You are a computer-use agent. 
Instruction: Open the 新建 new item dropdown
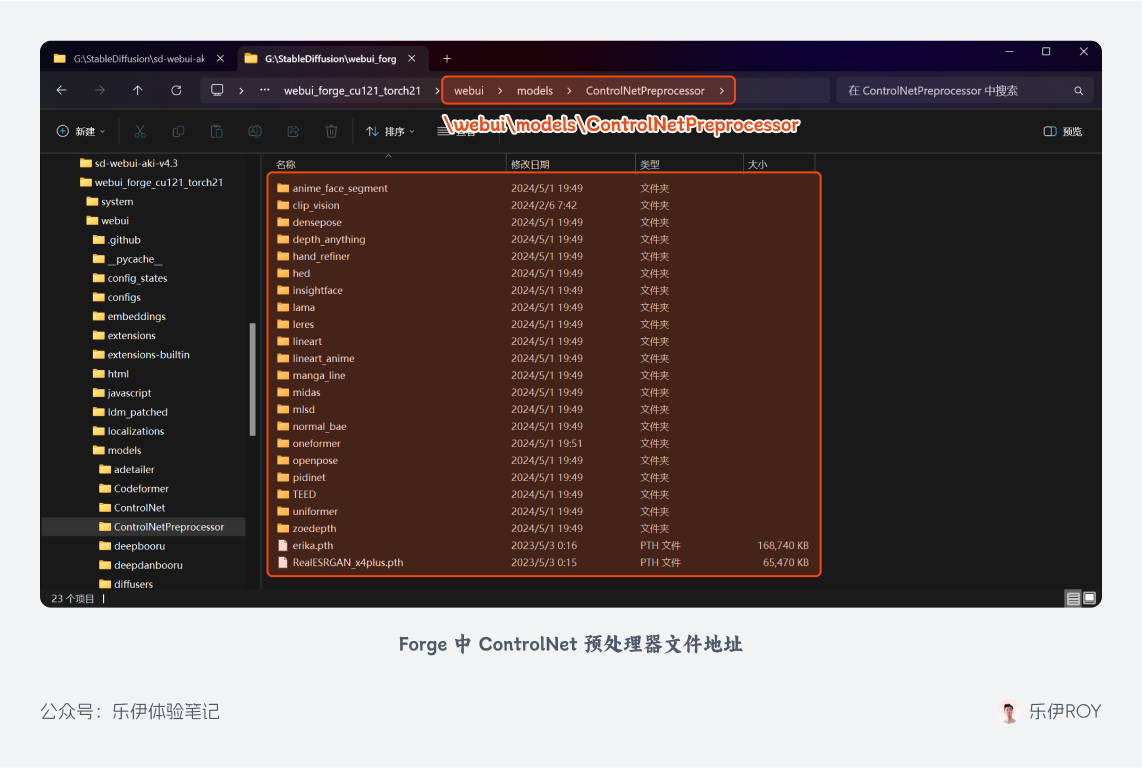[x=79, y=131]
